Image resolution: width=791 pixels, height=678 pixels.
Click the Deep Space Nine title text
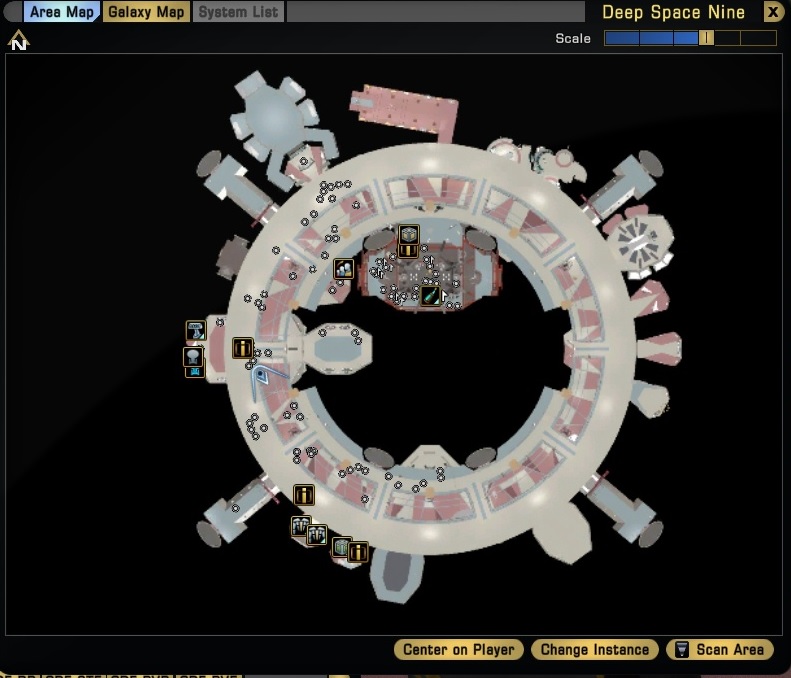pyautogui.click(x=673, y=12)
